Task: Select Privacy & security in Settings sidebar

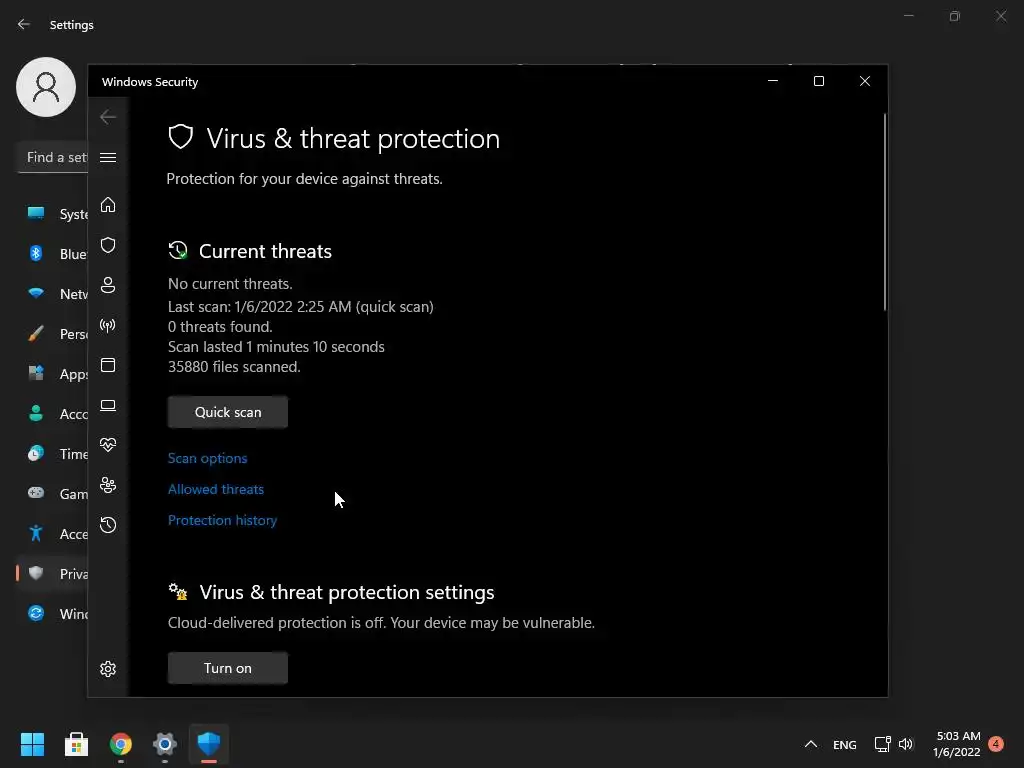Action: click(x=53, y=573)
